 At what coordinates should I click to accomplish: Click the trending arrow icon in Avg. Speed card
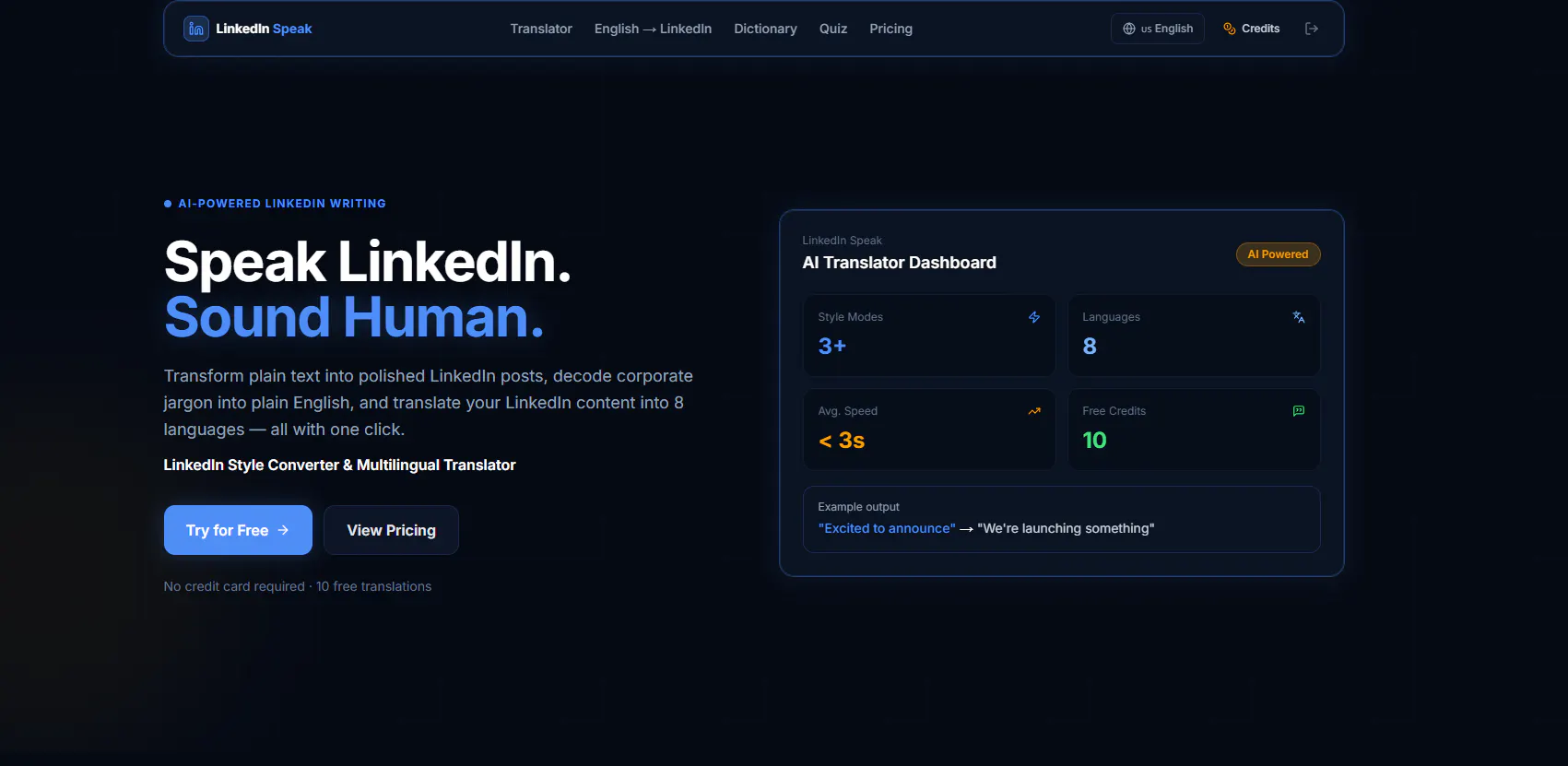1034,411
